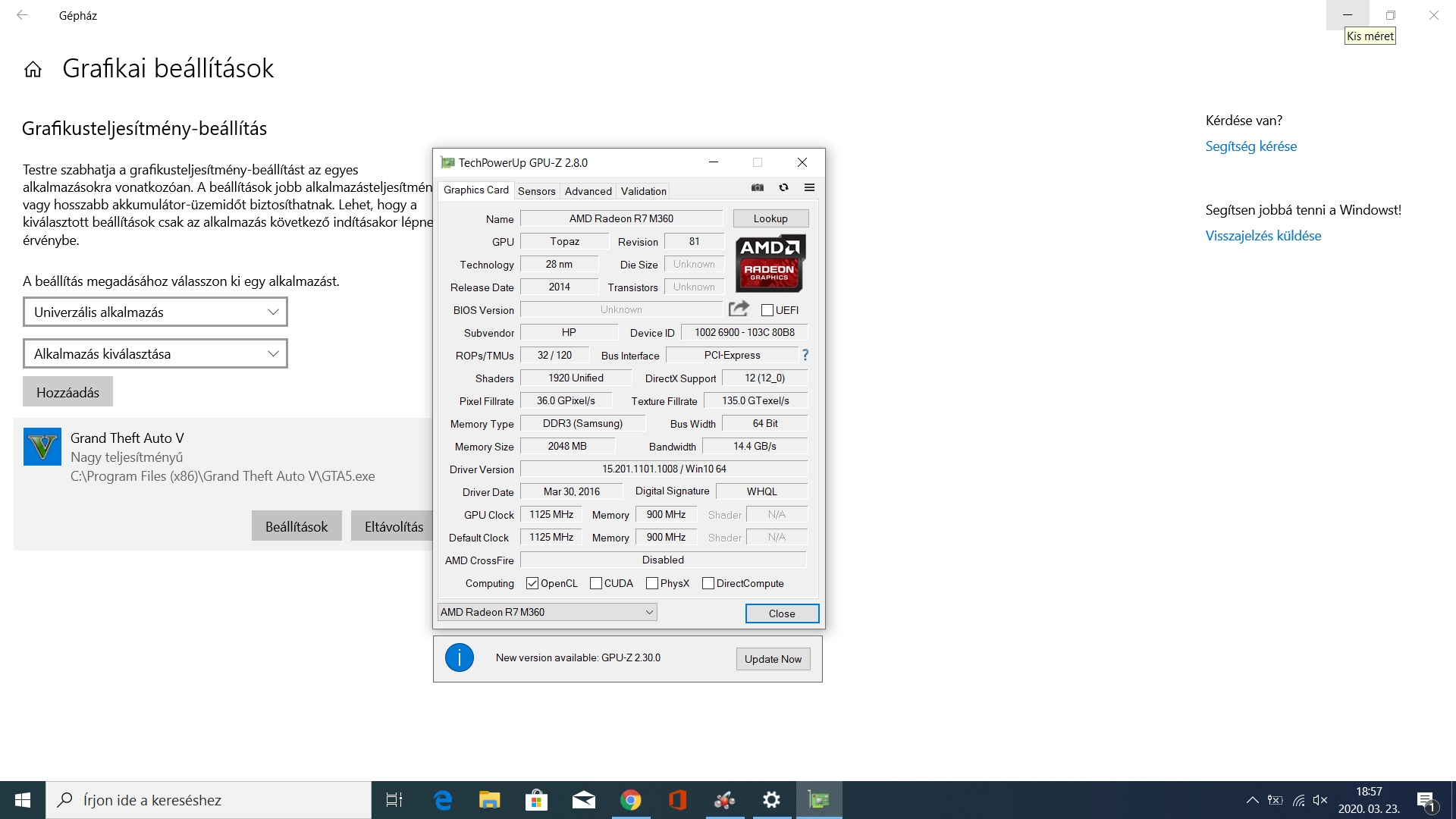Click the GPU Name field
1456x819 pixels.
click(x=622, y=218)
